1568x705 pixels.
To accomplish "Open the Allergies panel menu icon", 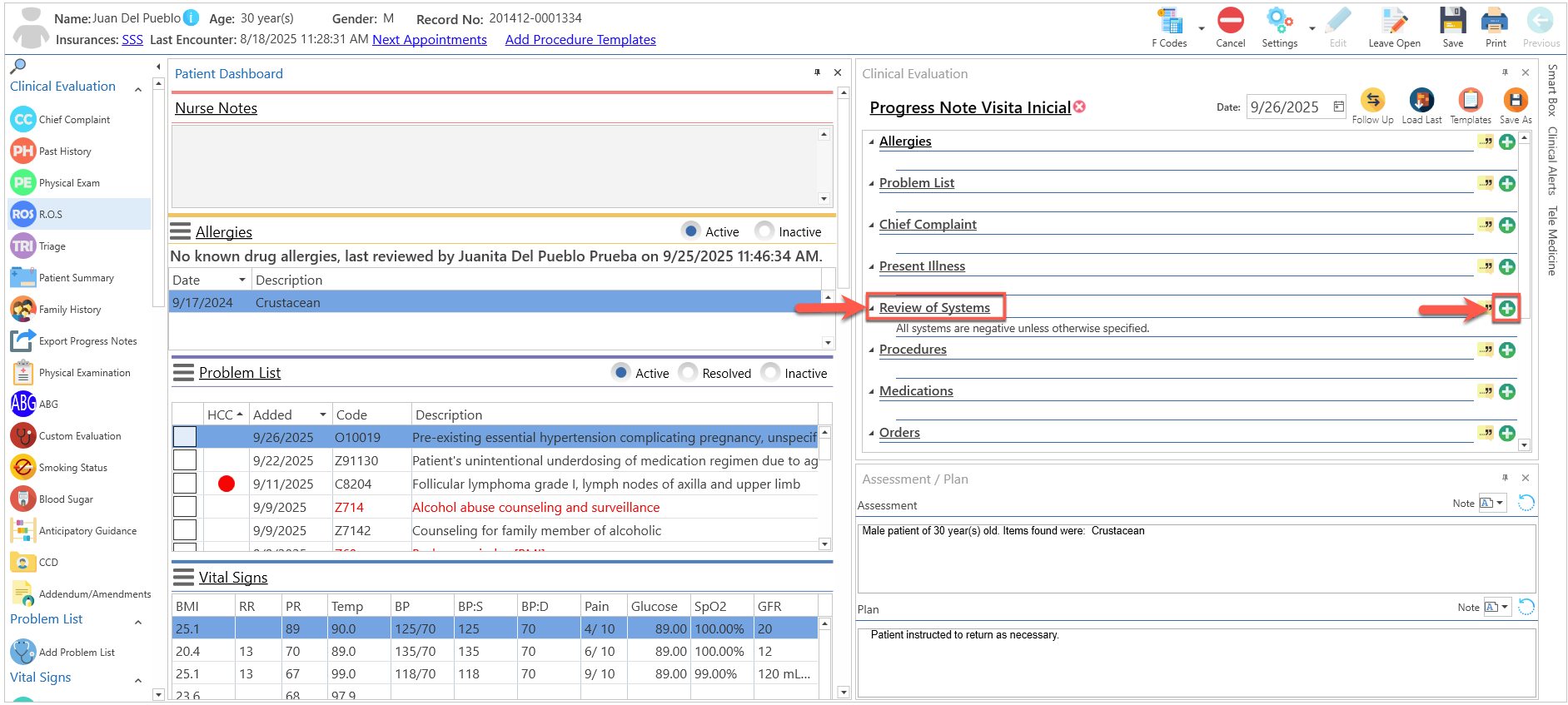I will pos(180,231).
